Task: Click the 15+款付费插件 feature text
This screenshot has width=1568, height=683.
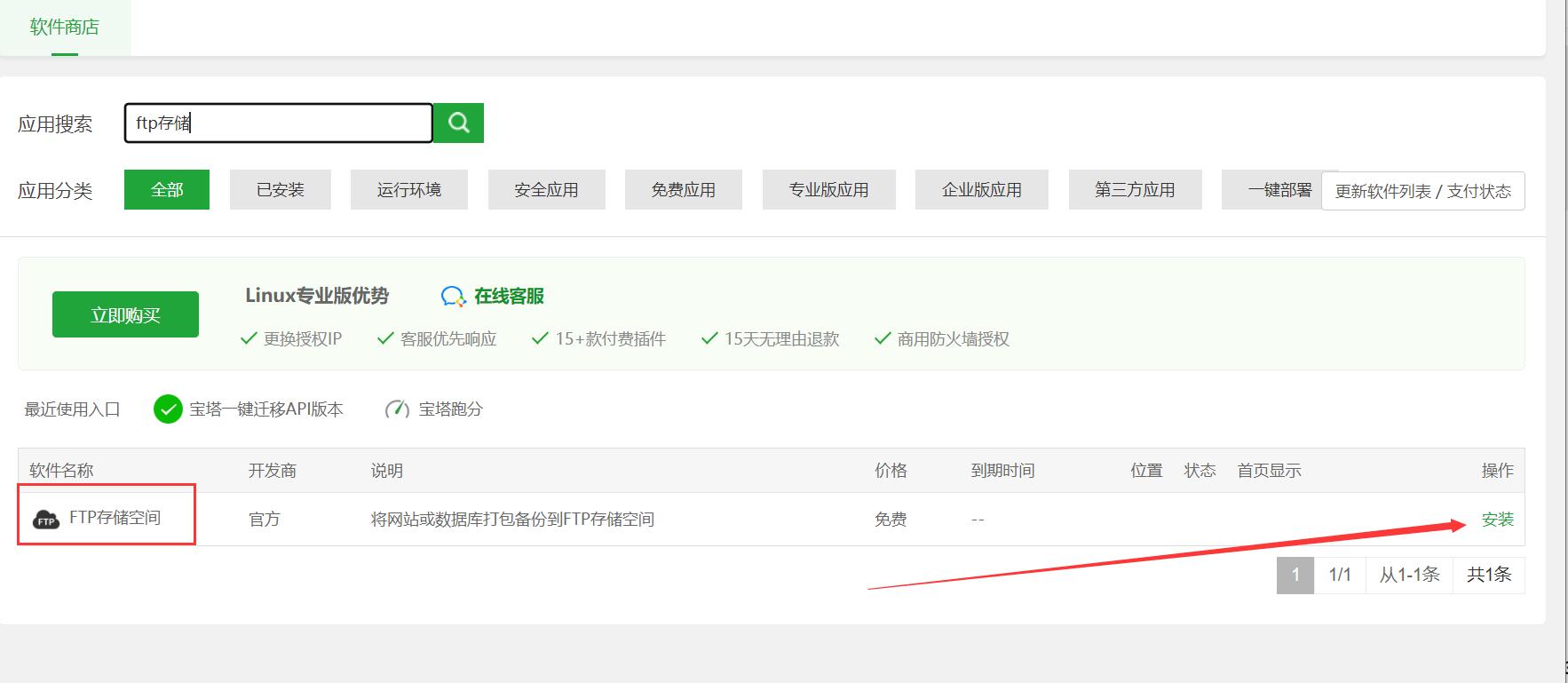Action: (611, 339)
